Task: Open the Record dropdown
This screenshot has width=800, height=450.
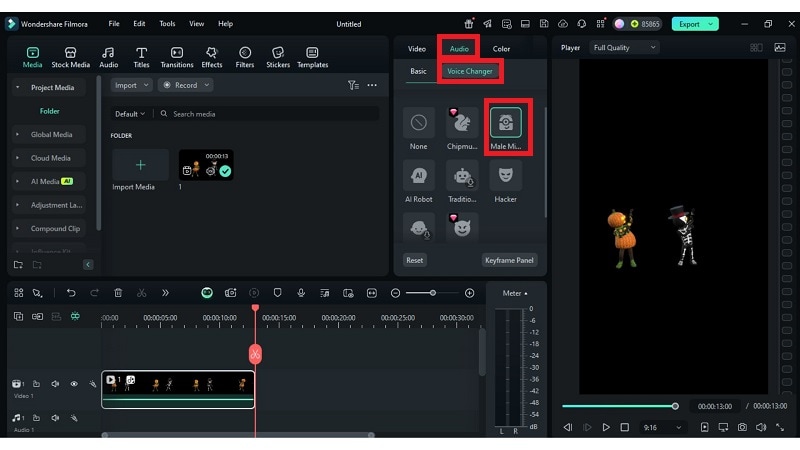Action: click(186, 85)
